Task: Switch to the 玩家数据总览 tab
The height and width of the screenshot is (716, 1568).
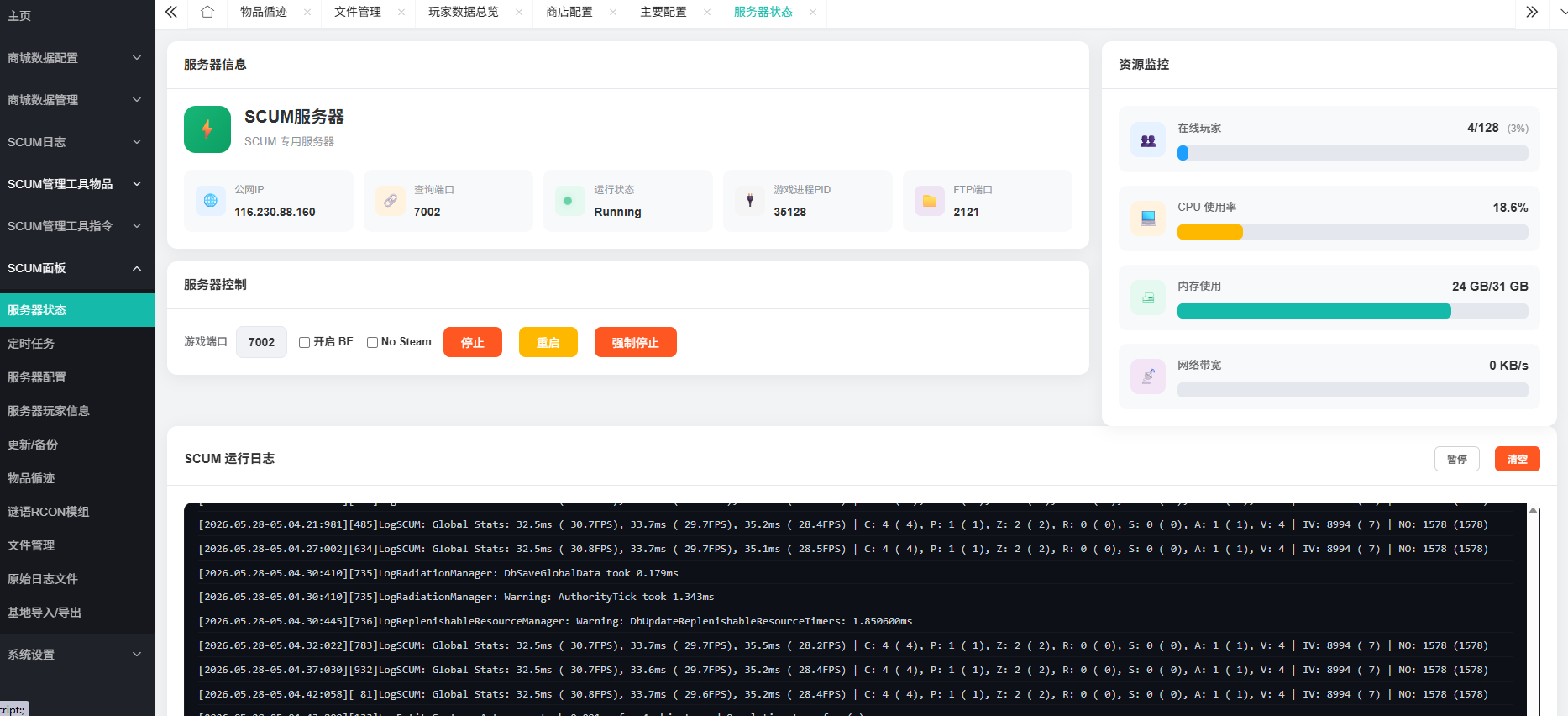Action: pos(464,12)
